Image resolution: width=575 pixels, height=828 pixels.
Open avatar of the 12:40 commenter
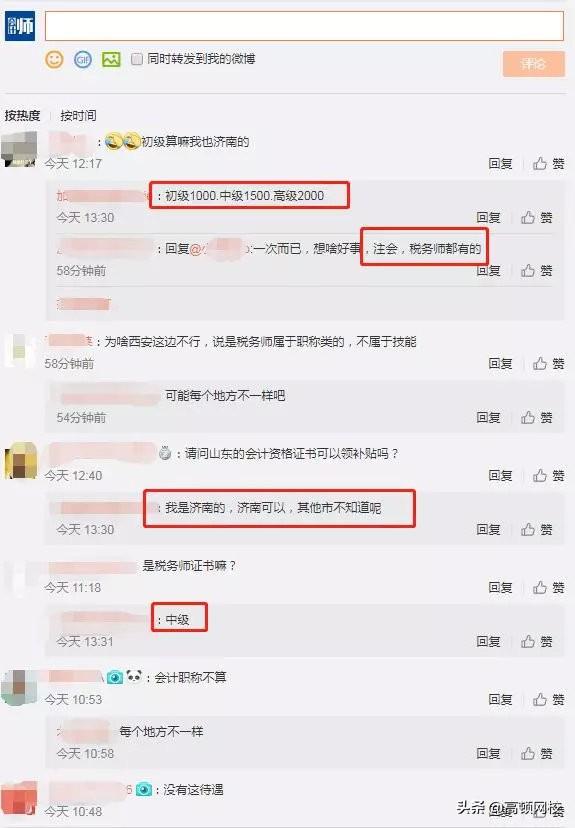21,460
